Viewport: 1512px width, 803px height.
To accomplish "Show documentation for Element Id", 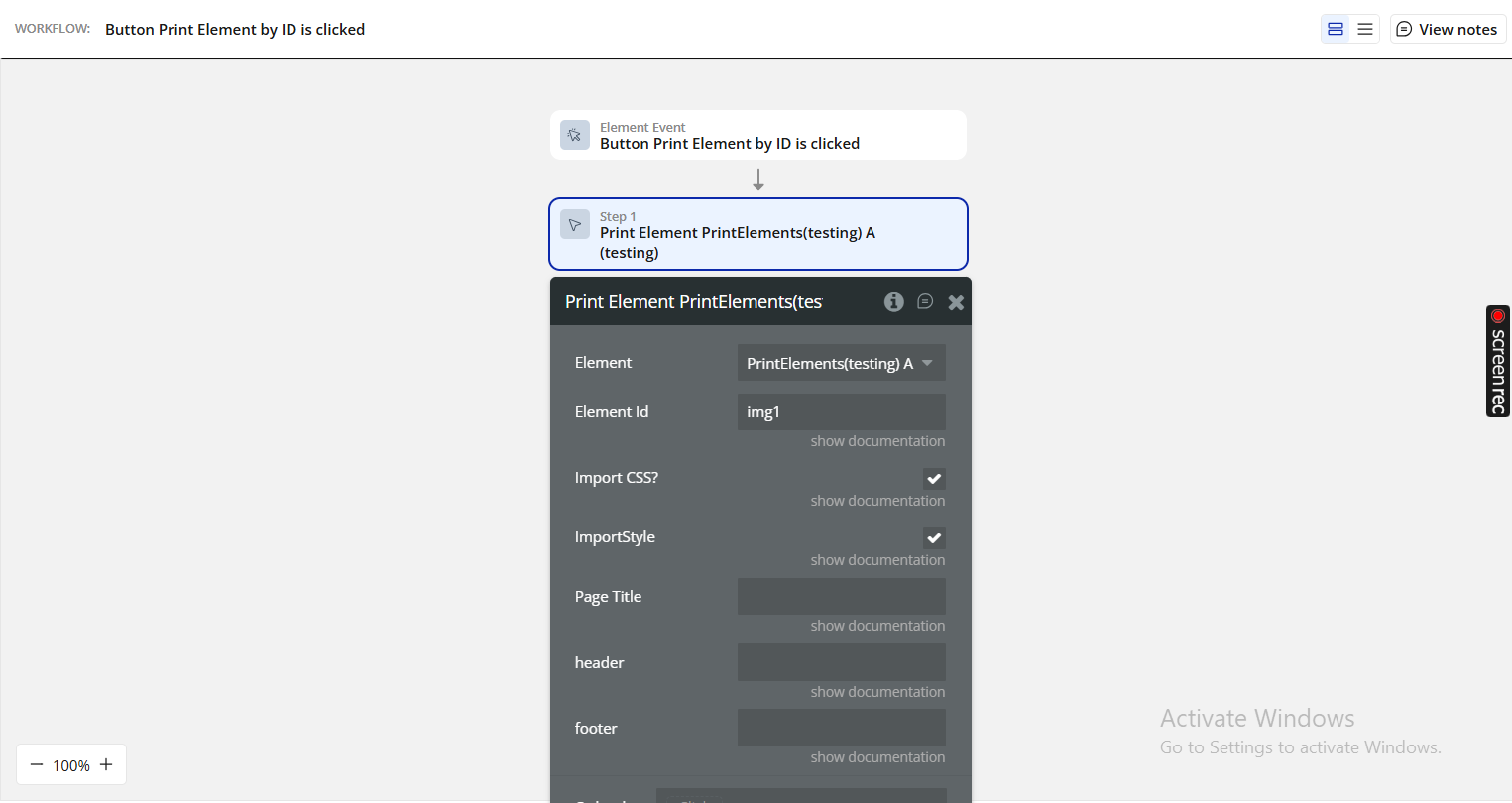I will pyautogui.click(x=877, y=441).
